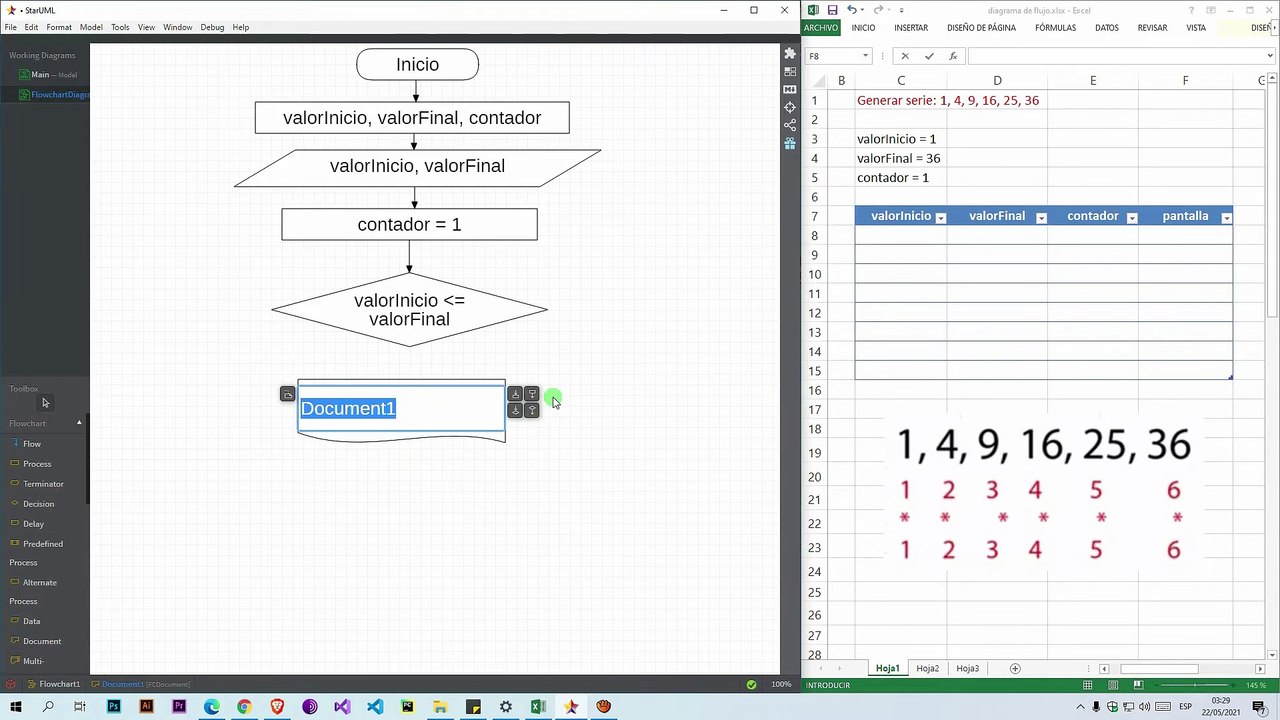Open Photoshop from the Windows taskbar

pos(113,707)
